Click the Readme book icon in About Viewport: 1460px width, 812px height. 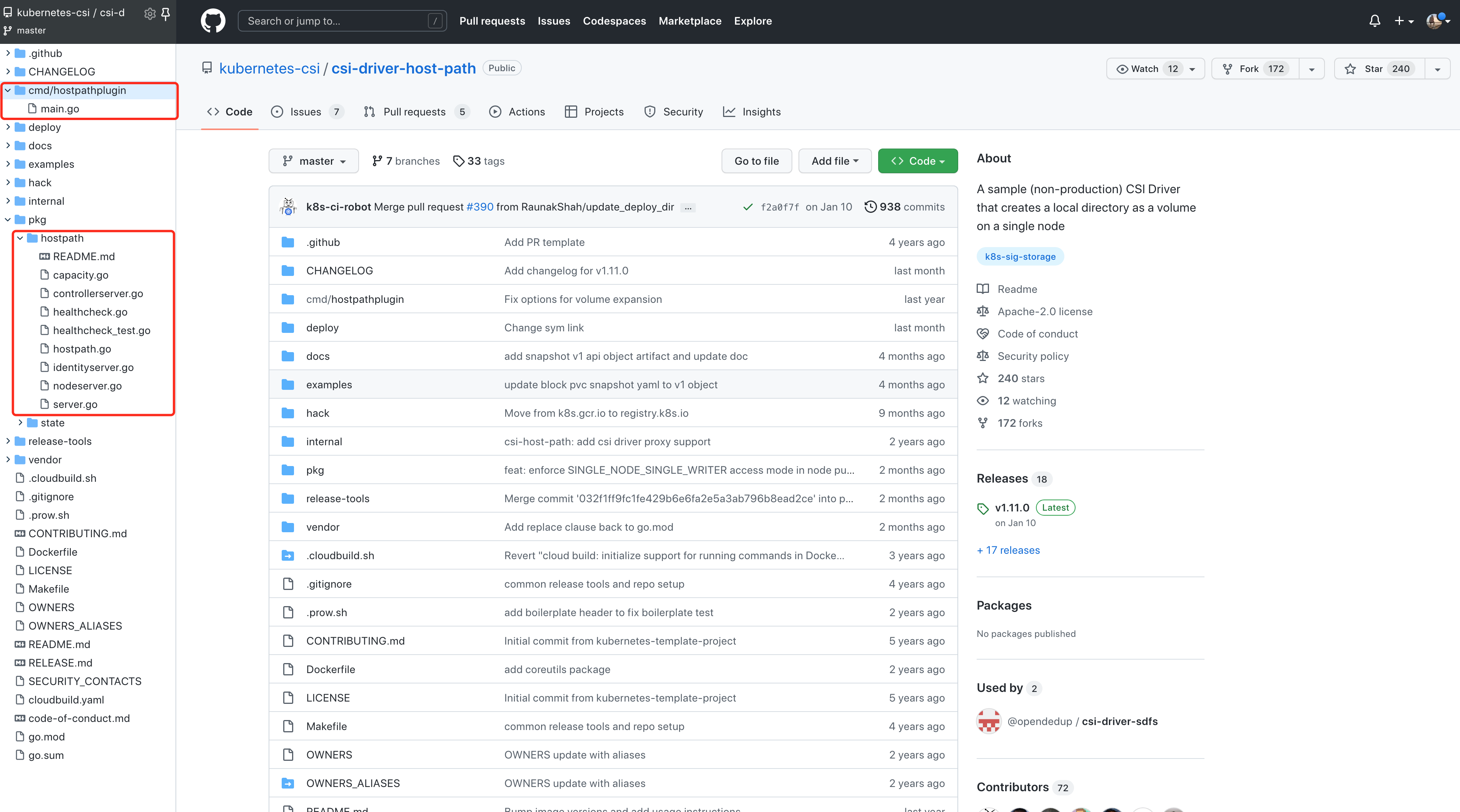coord(983,289)
